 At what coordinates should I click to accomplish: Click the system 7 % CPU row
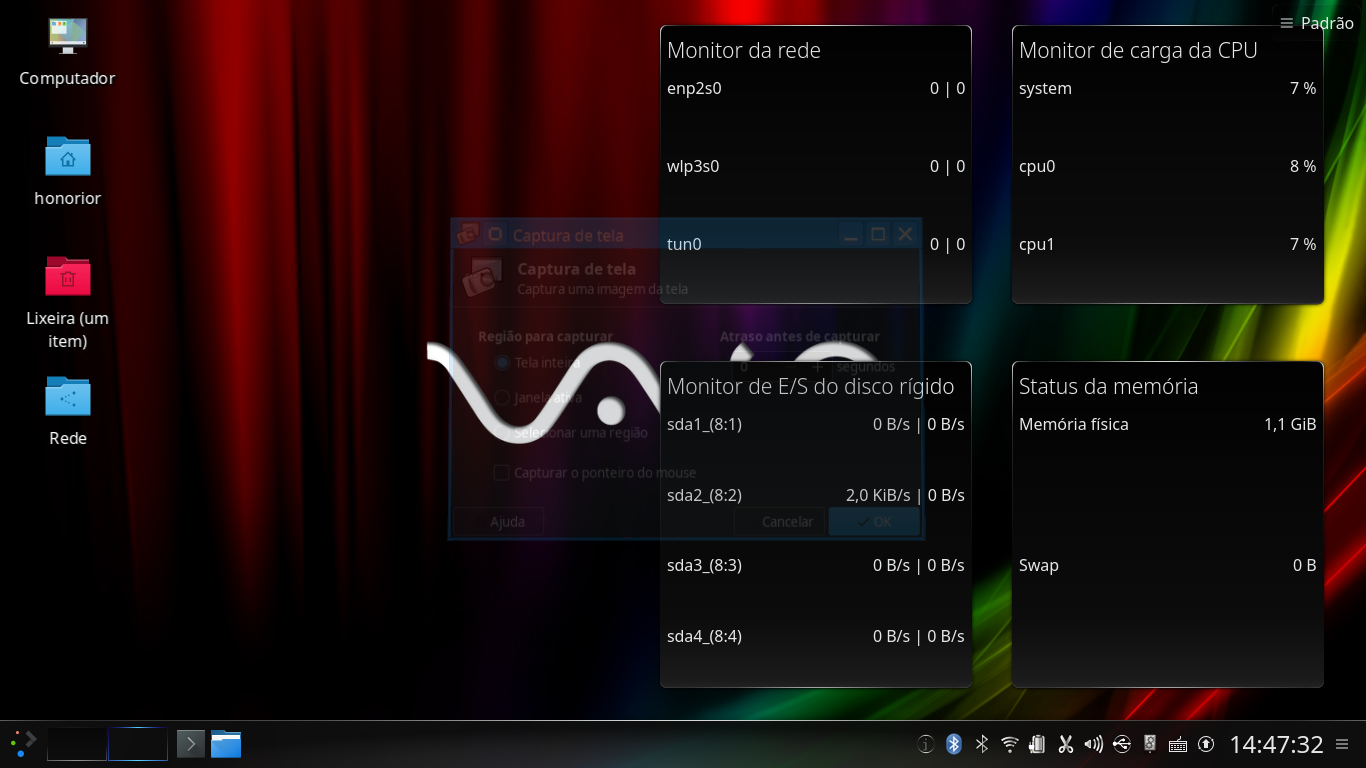click(1167, 88)
